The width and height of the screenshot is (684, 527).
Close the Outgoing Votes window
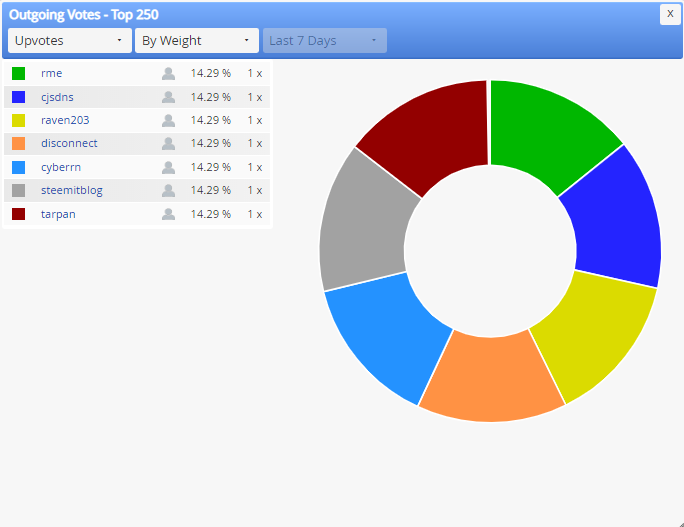(x=670, y=14)
